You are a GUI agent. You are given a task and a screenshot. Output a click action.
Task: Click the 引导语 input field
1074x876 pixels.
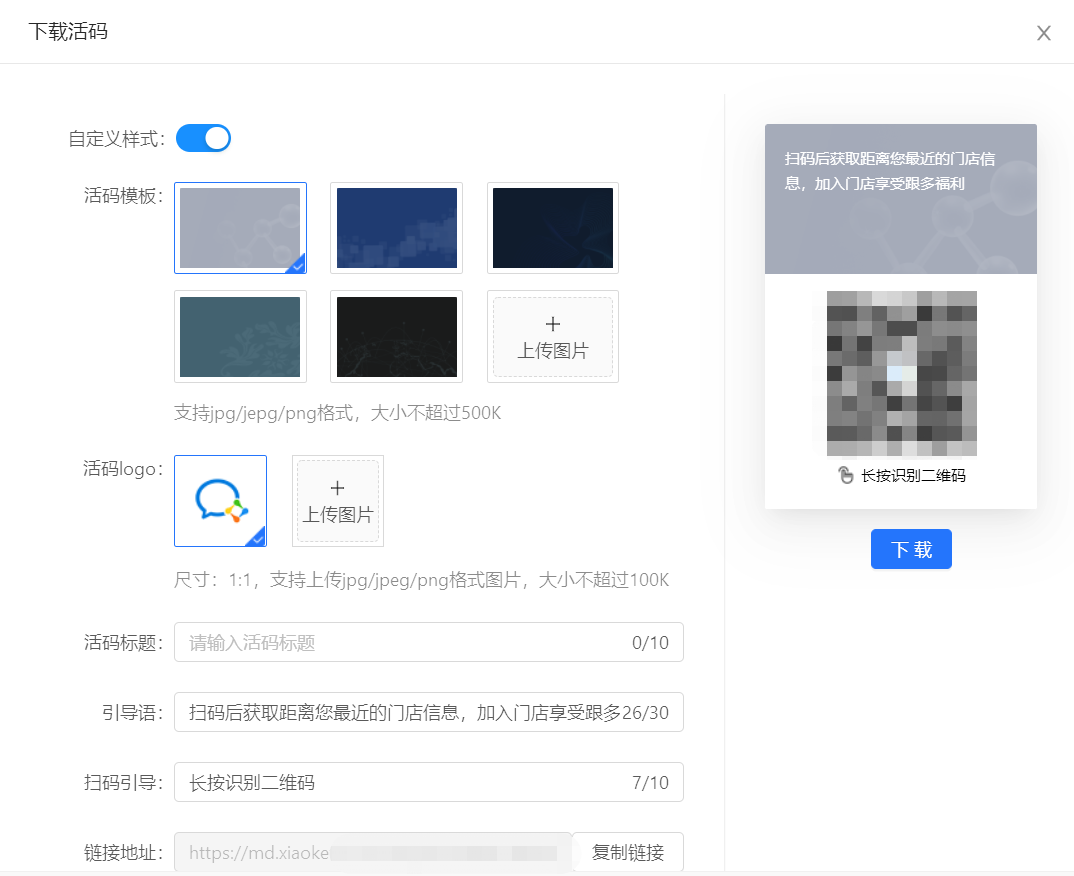pyautogui.click(x=429, y=712)
